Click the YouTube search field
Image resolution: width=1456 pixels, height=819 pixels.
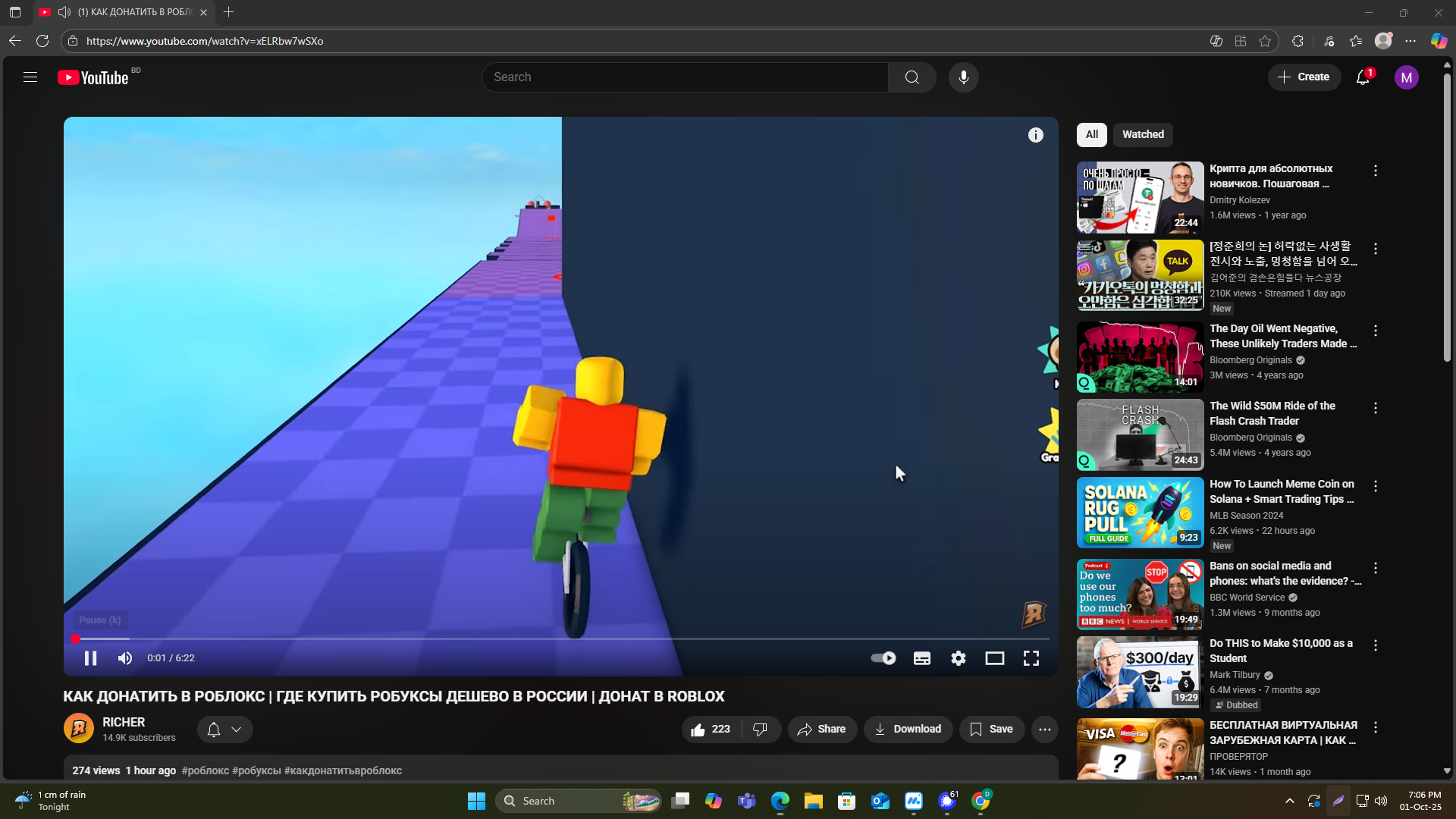click(686, 77)
